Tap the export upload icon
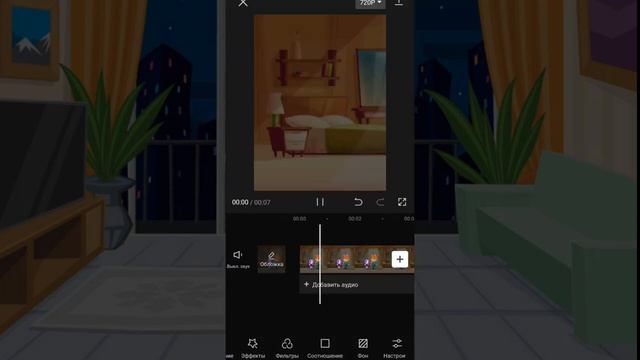Viewport: 640px width, 360px height. (x=399, y=3)
